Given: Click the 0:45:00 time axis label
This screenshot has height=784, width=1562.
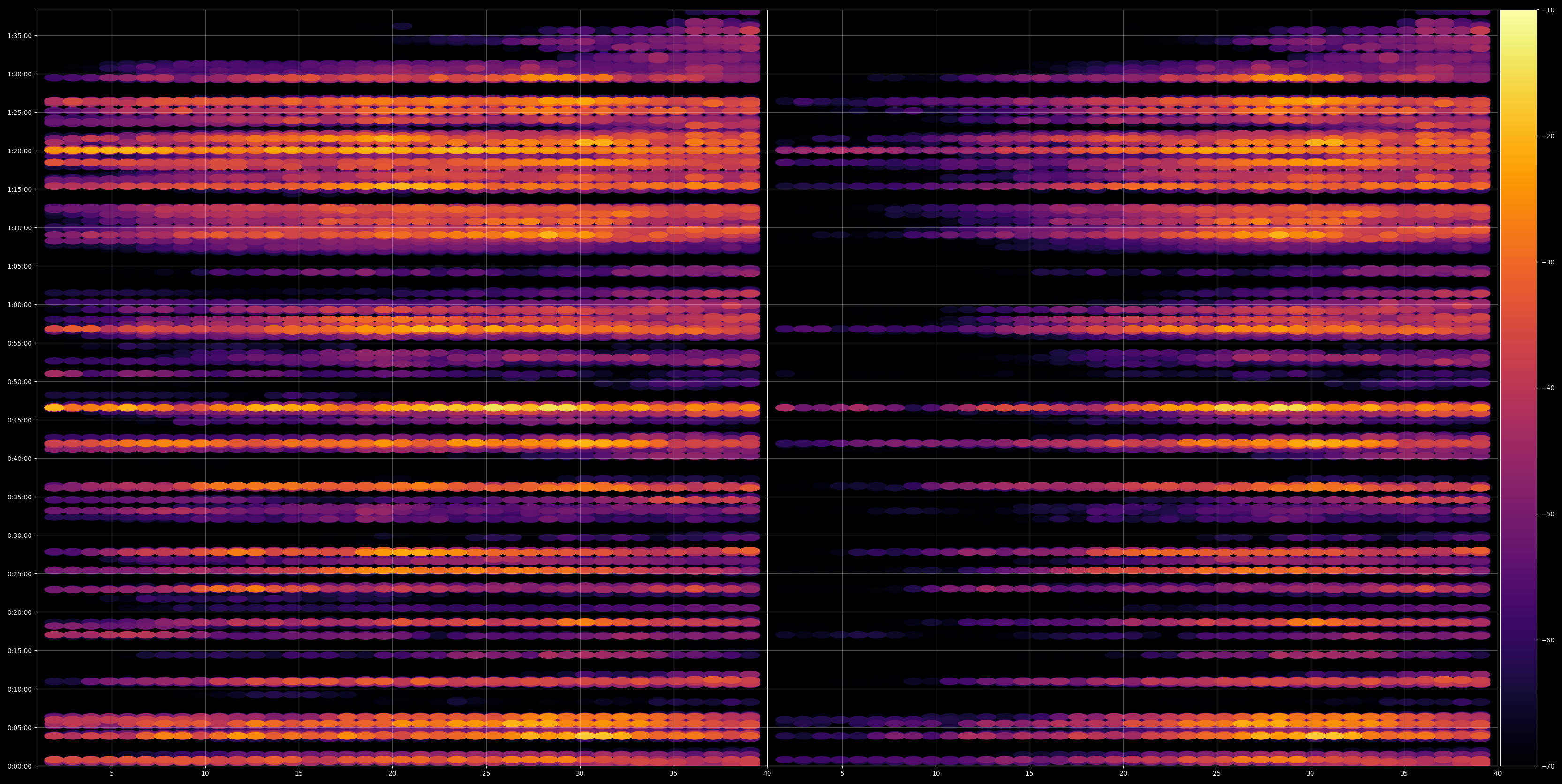Looking at the screenshot, I should coord(20,420).
